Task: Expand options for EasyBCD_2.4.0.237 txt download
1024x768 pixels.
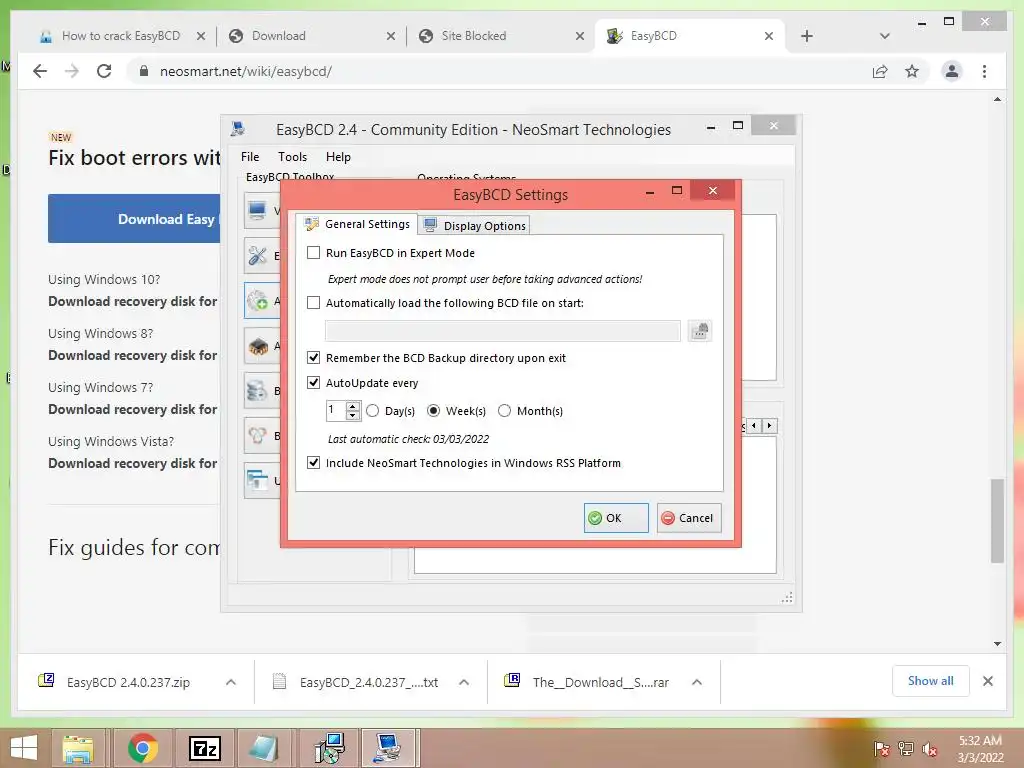Action: [x=464, y=682]
